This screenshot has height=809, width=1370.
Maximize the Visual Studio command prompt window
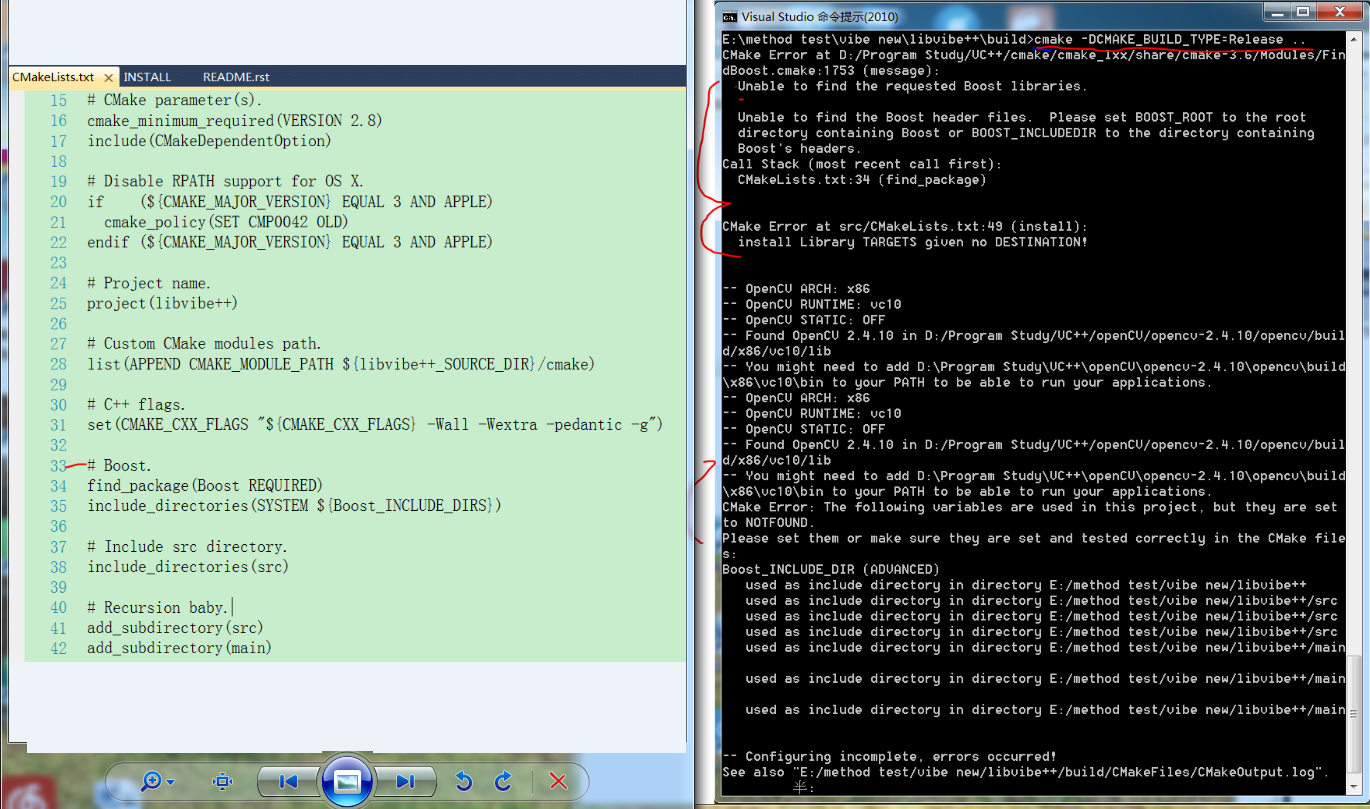1302,12
